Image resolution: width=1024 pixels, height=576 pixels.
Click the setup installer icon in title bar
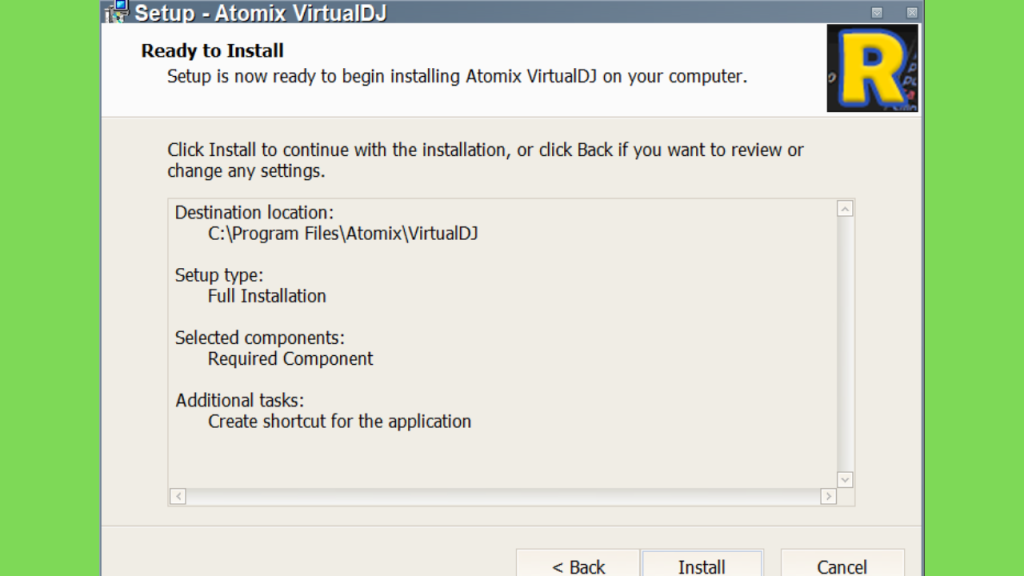point(118,11)
